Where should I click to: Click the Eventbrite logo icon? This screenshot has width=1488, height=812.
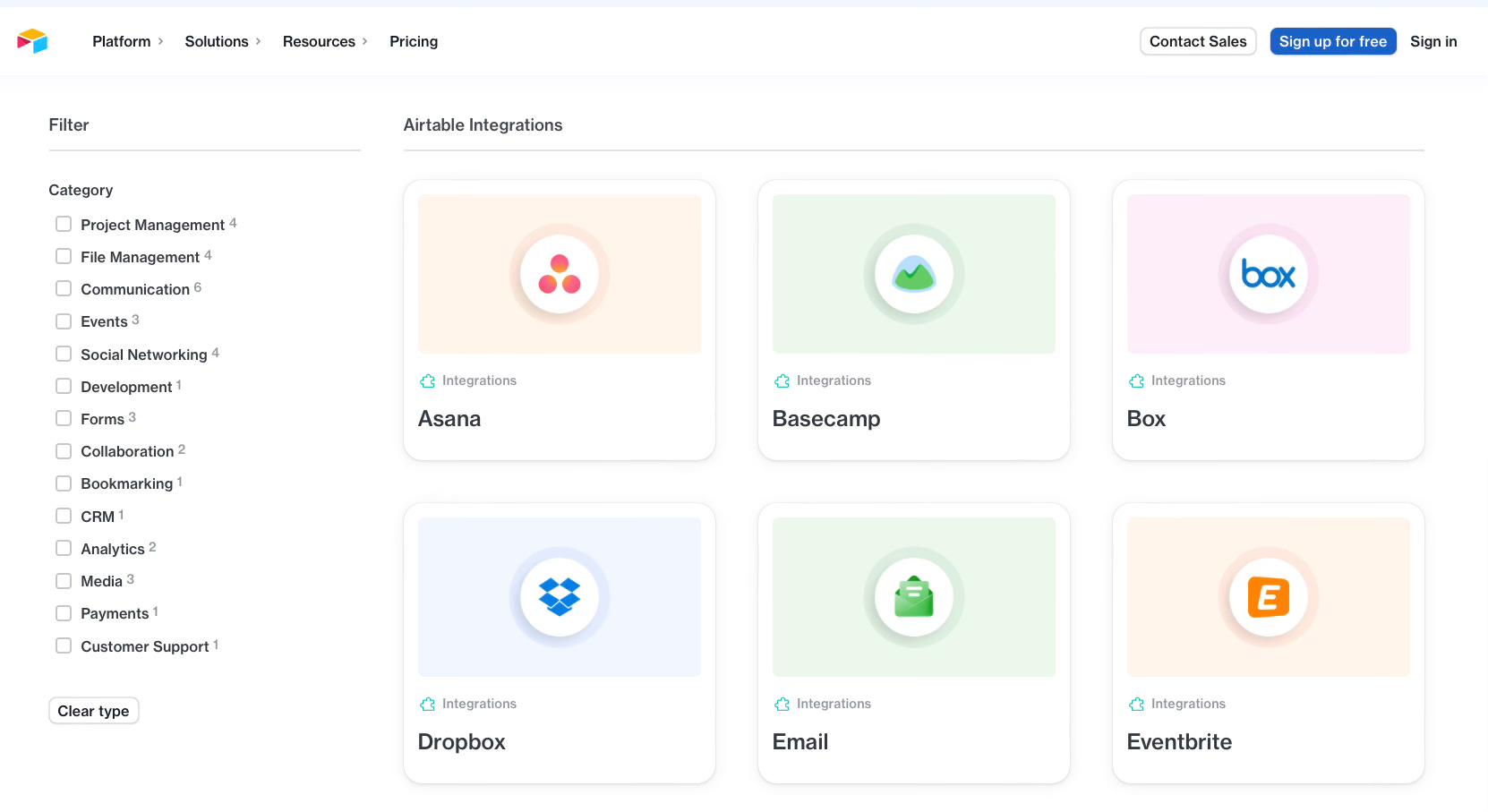[1269, 597]
